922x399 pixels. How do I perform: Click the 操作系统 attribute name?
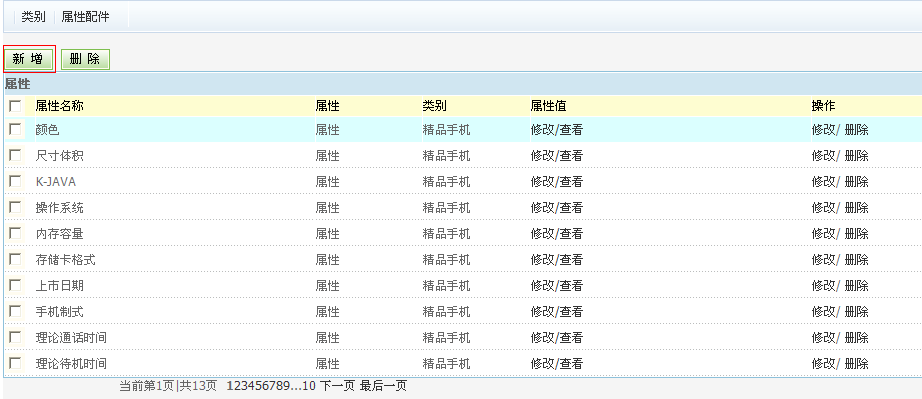(x=59, y=207)
